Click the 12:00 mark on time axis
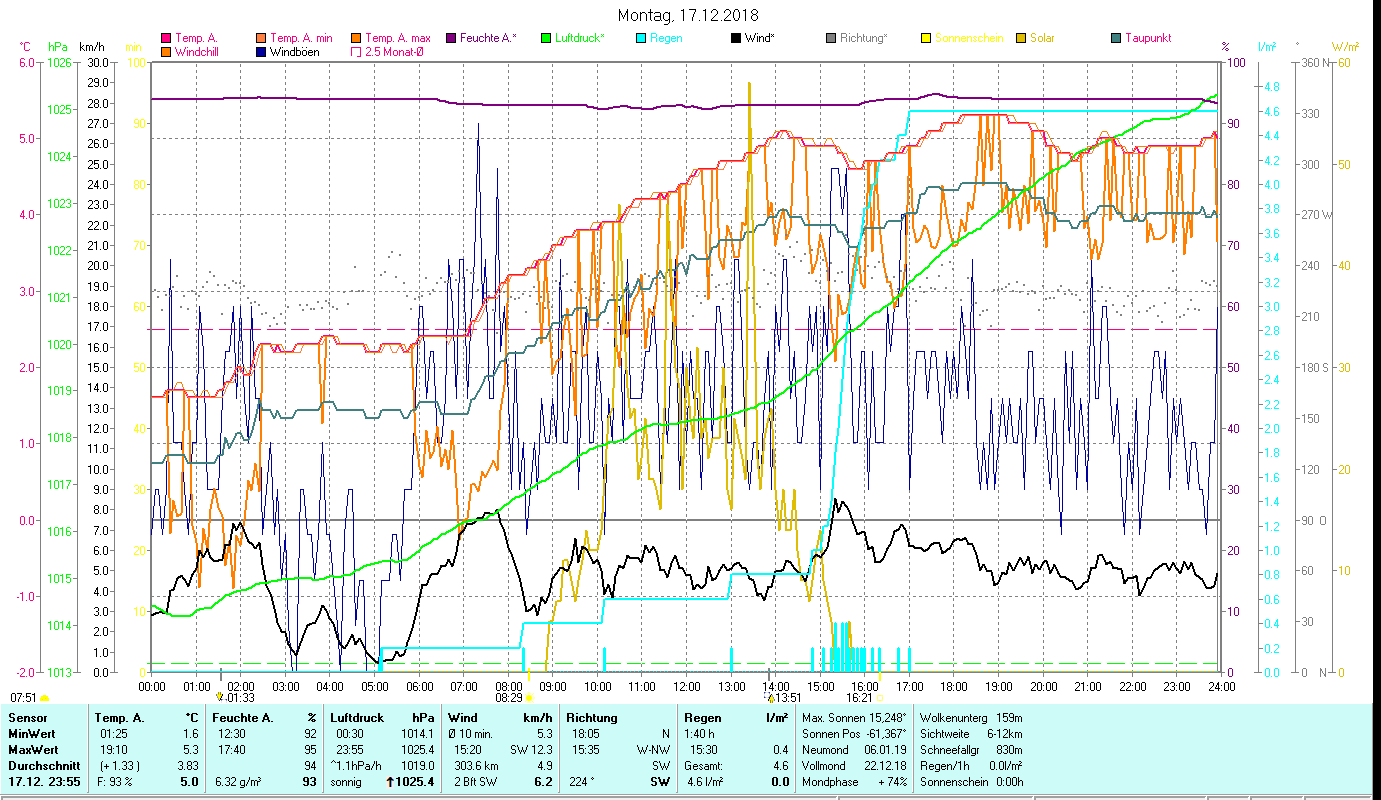The width and height of the screenshot is (1381, 800). (x=687, y=687)
